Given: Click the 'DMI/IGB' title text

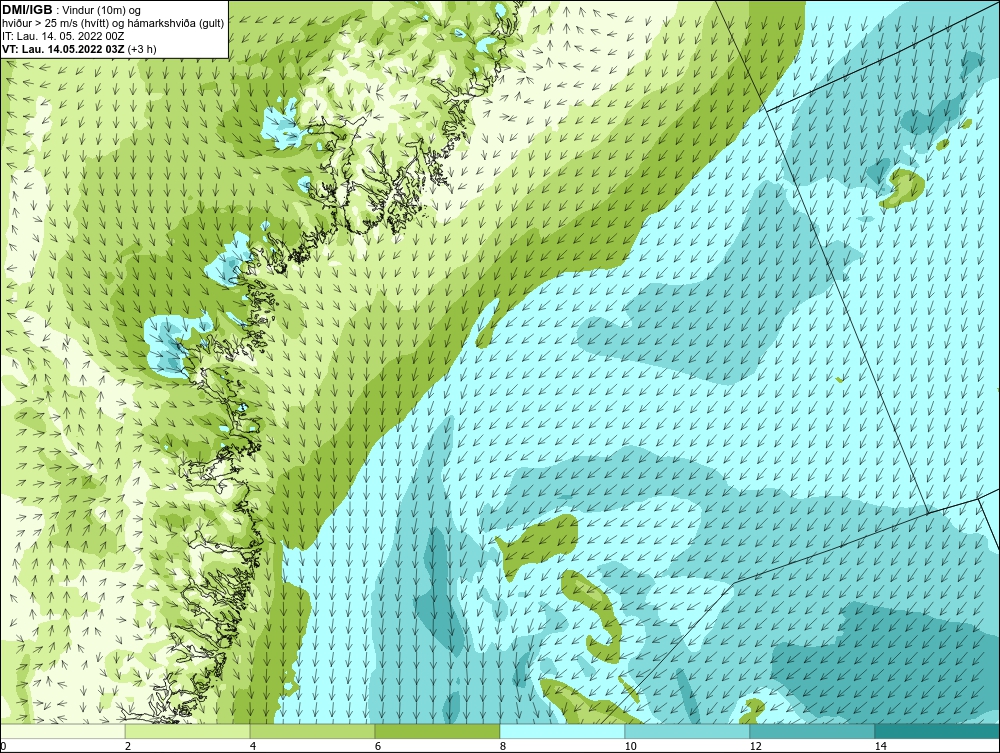Looking at the screenshot, I should tap(27, 10).
